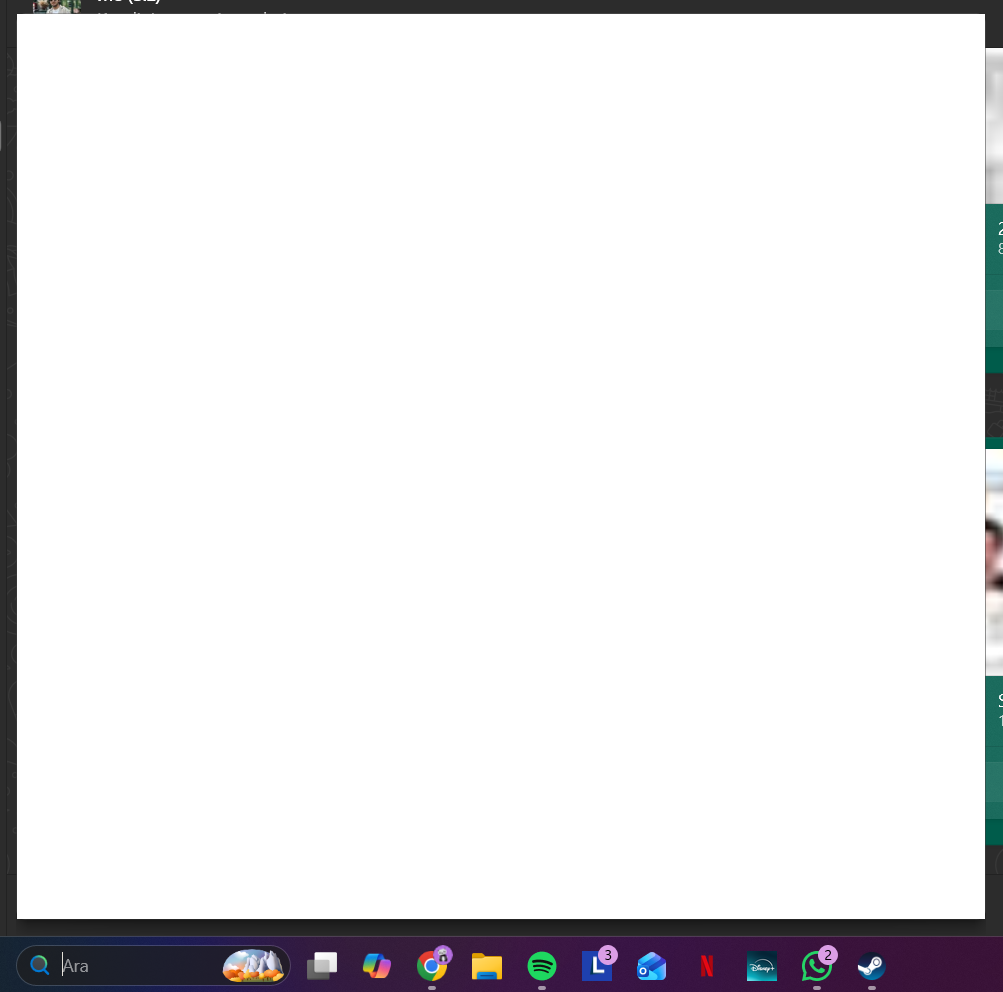Open File Explorer folder icon
This screenshot has width=1003, height=992.
pos(487,966)
